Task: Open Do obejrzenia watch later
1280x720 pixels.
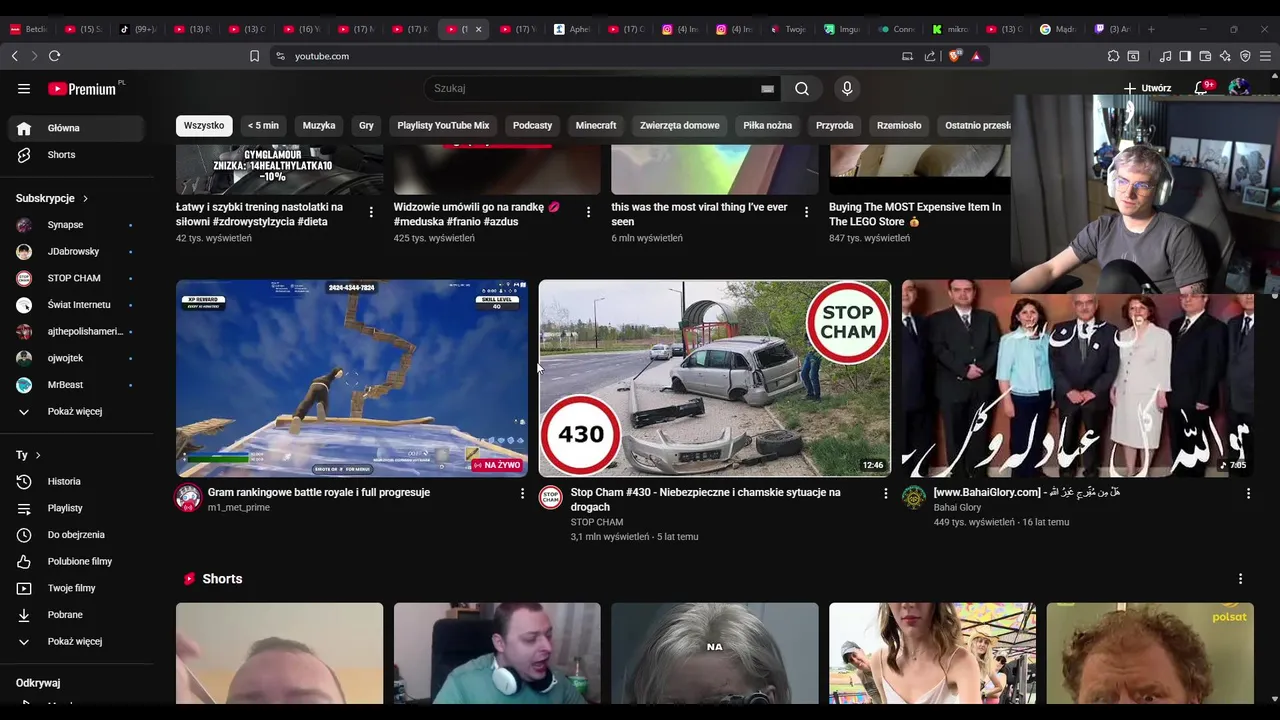Action: point(77,535)
